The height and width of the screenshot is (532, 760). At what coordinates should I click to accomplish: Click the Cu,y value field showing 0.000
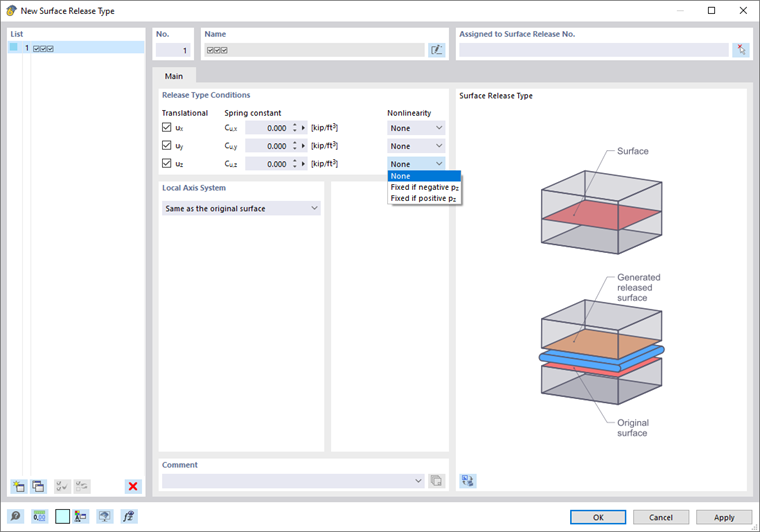(x=267, y=146)
